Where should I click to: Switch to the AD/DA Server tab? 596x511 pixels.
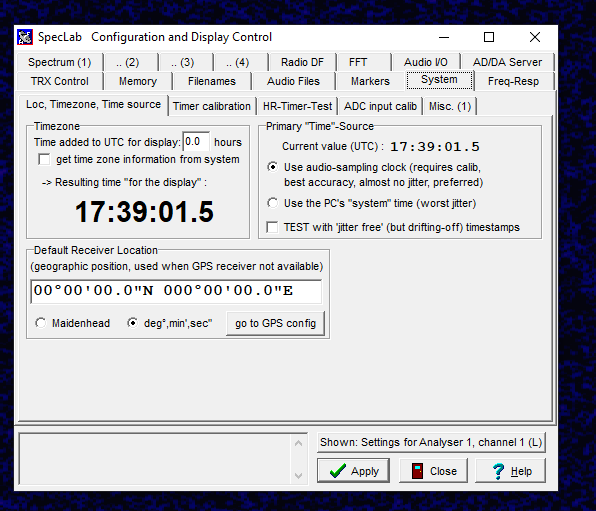pyautogui.click(x=507, y=62)
